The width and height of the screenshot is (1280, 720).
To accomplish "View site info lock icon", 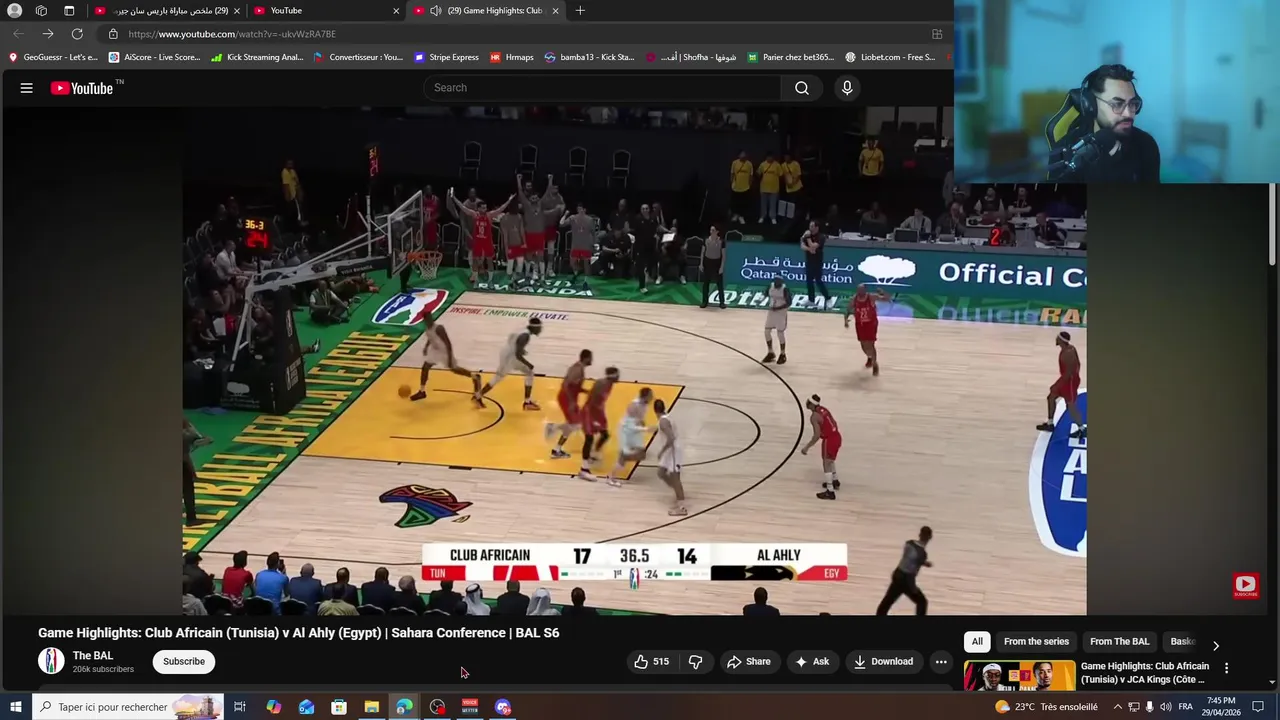I will [x=113, y=34].
